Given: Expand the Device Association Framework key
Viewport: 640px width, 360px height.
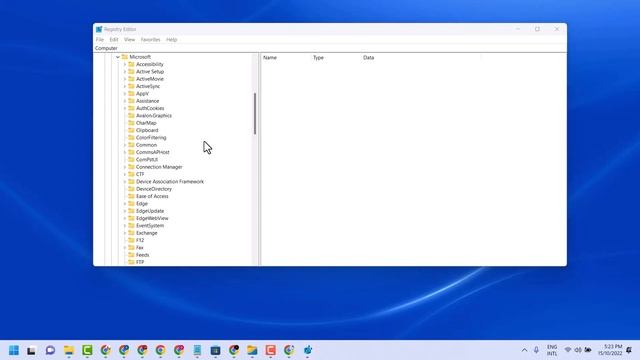Looking at the screenshot, I should coord(125,182).
